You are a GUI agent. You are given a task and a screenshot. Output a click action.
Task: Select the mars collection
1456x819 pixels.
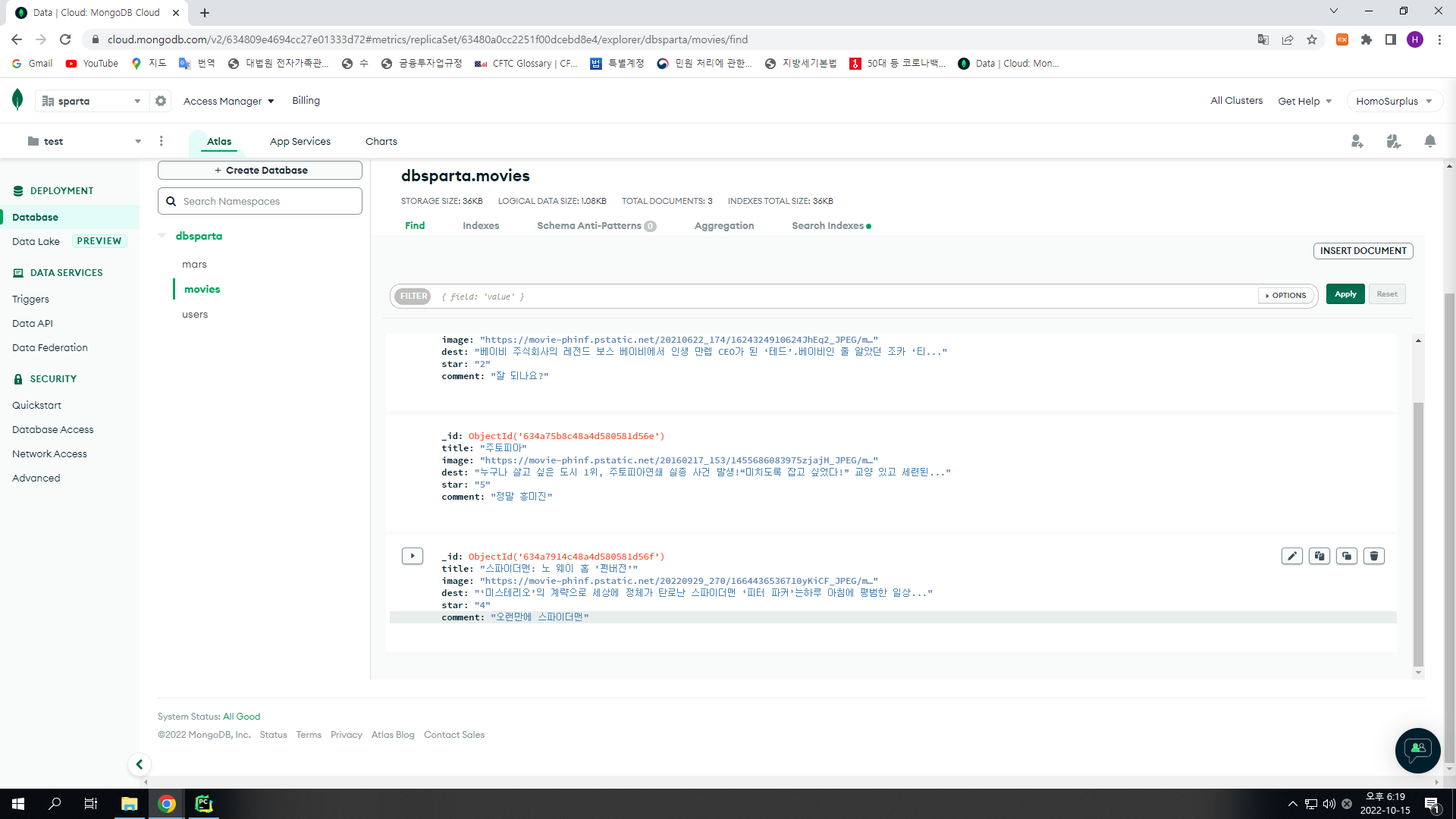[194, 264]
